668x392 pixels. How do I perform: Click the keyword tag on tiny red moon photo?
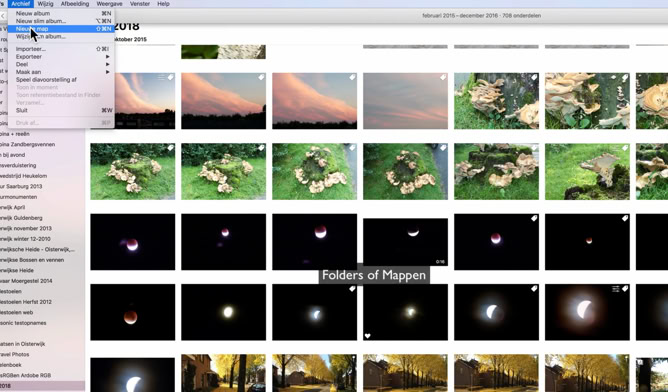[625, 218]
